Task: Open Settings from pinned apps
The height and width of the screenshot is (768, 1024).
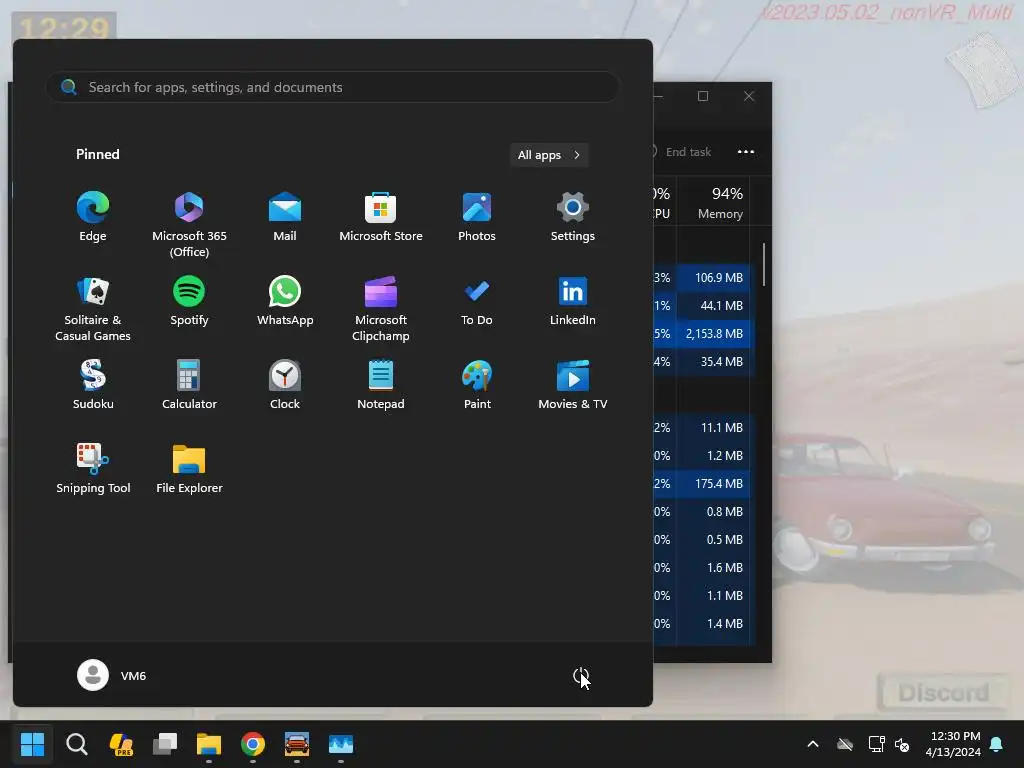Action: coord(573,217)
